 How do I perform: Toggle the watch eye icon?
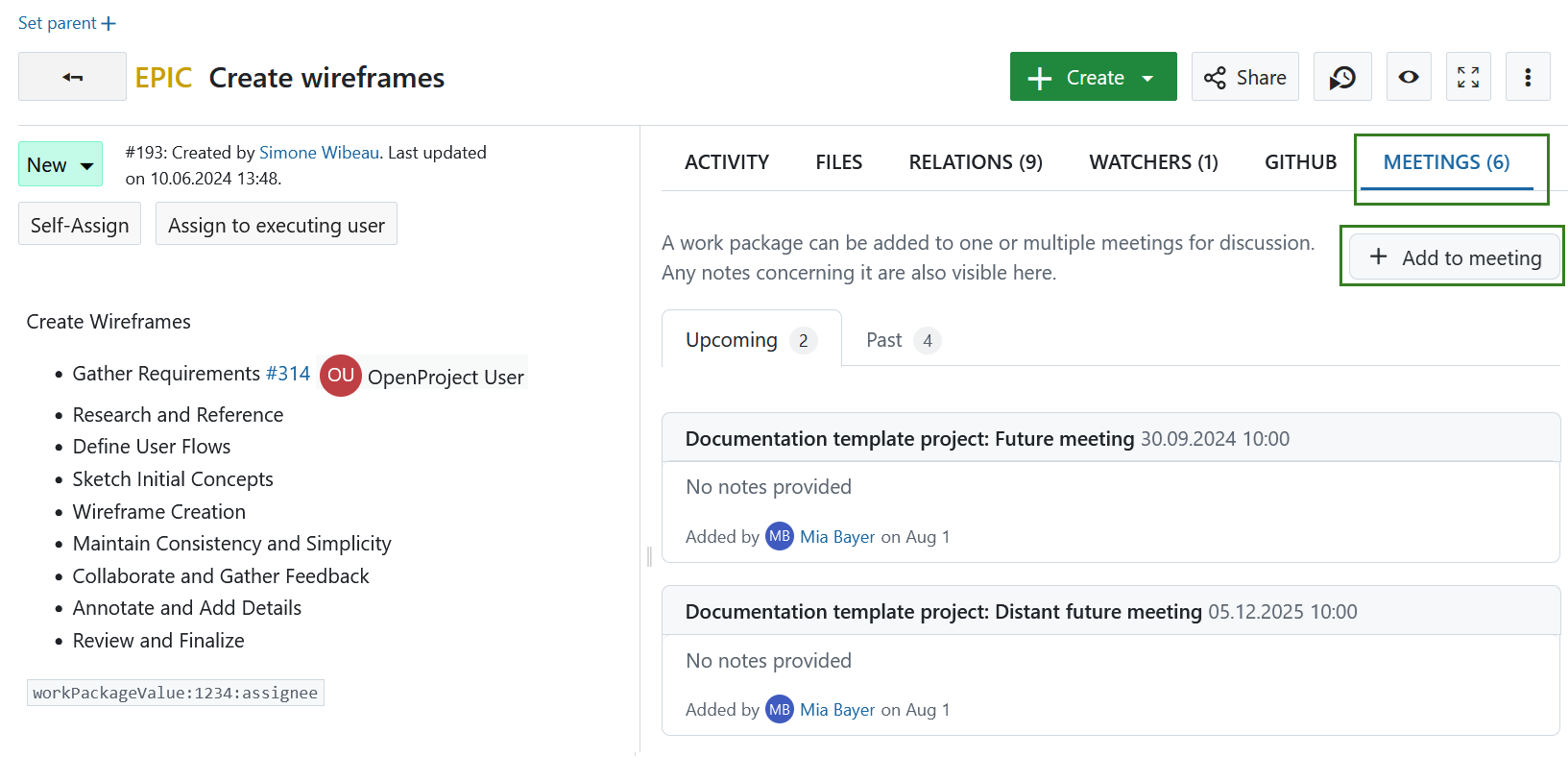pyautogui.click(x=1408, y=77)
